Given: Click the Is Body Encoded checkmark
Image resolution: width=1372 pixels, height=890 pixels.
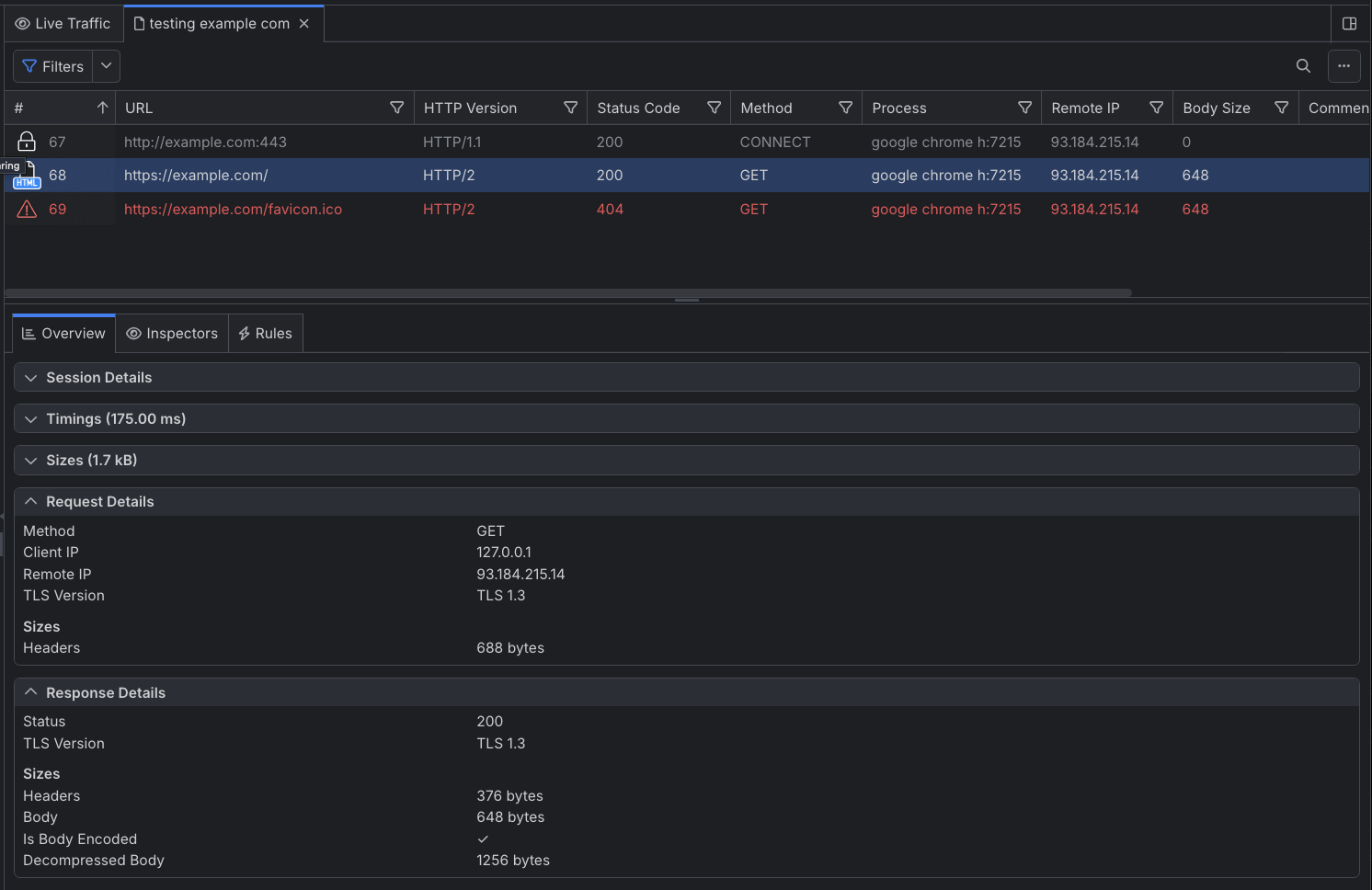Looking at the screenshot, I should click(x=483, y=839).
